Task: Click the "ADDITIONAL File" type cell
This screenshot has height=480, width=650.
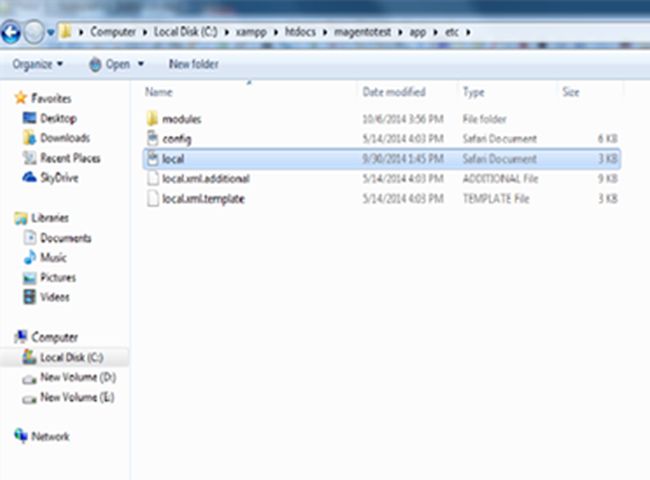Action: click(500, 179)
